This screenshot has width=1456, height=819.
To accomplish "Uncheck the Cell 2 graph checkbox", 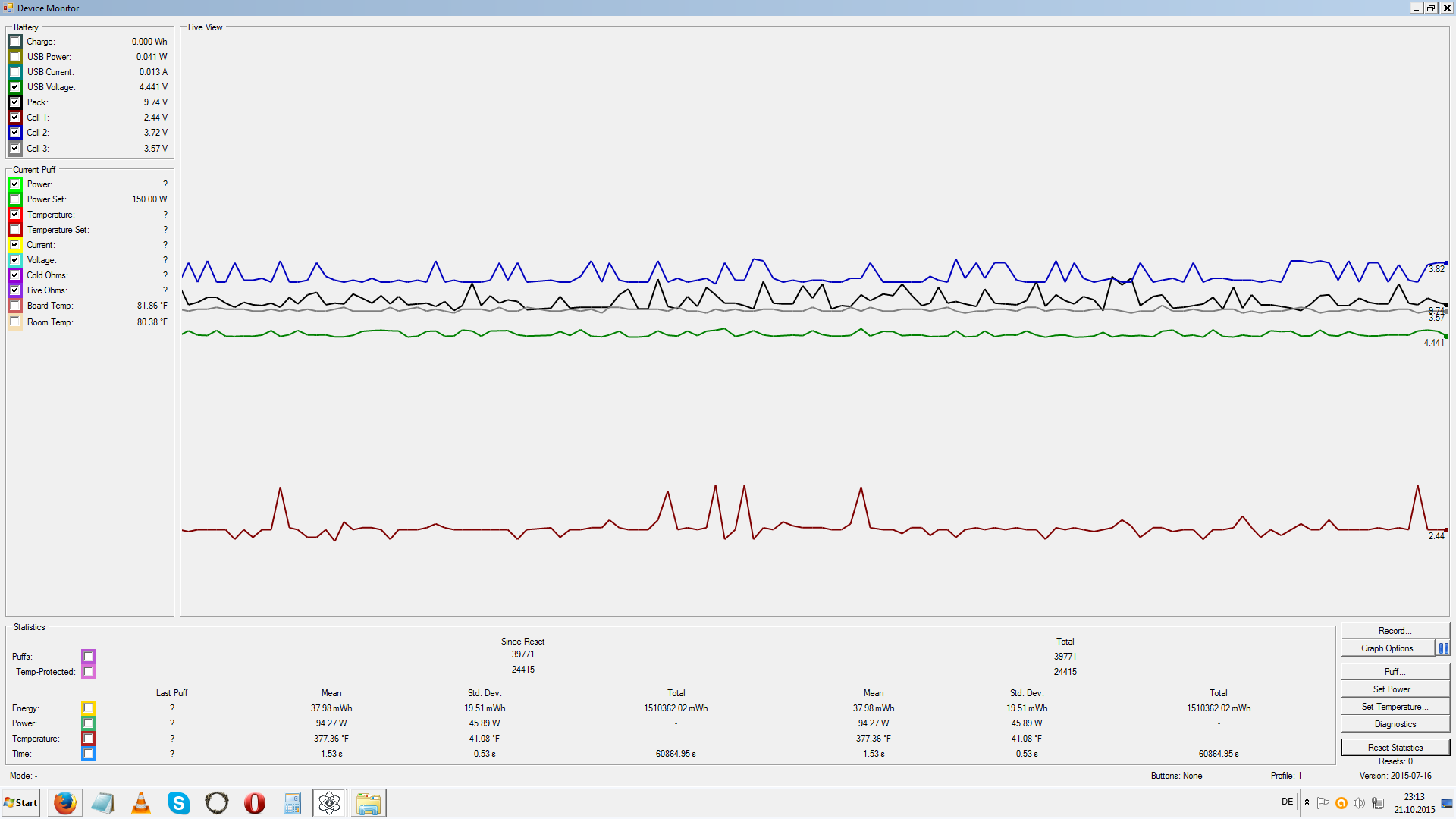I will [x=15, y=133].
